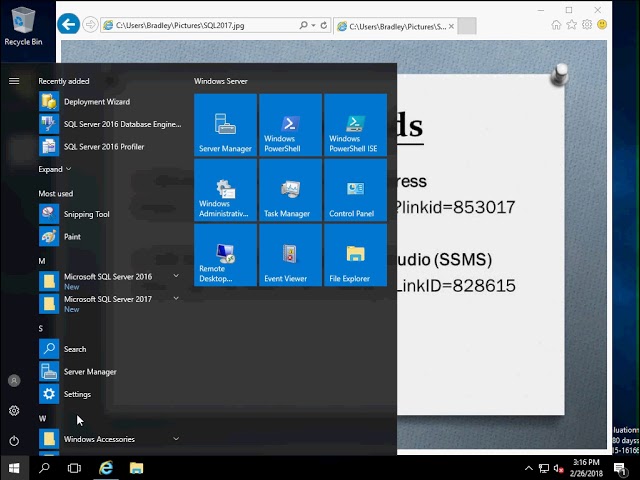Go forward in Internet Explorer

pyautogui.click(x=90, y=25)
